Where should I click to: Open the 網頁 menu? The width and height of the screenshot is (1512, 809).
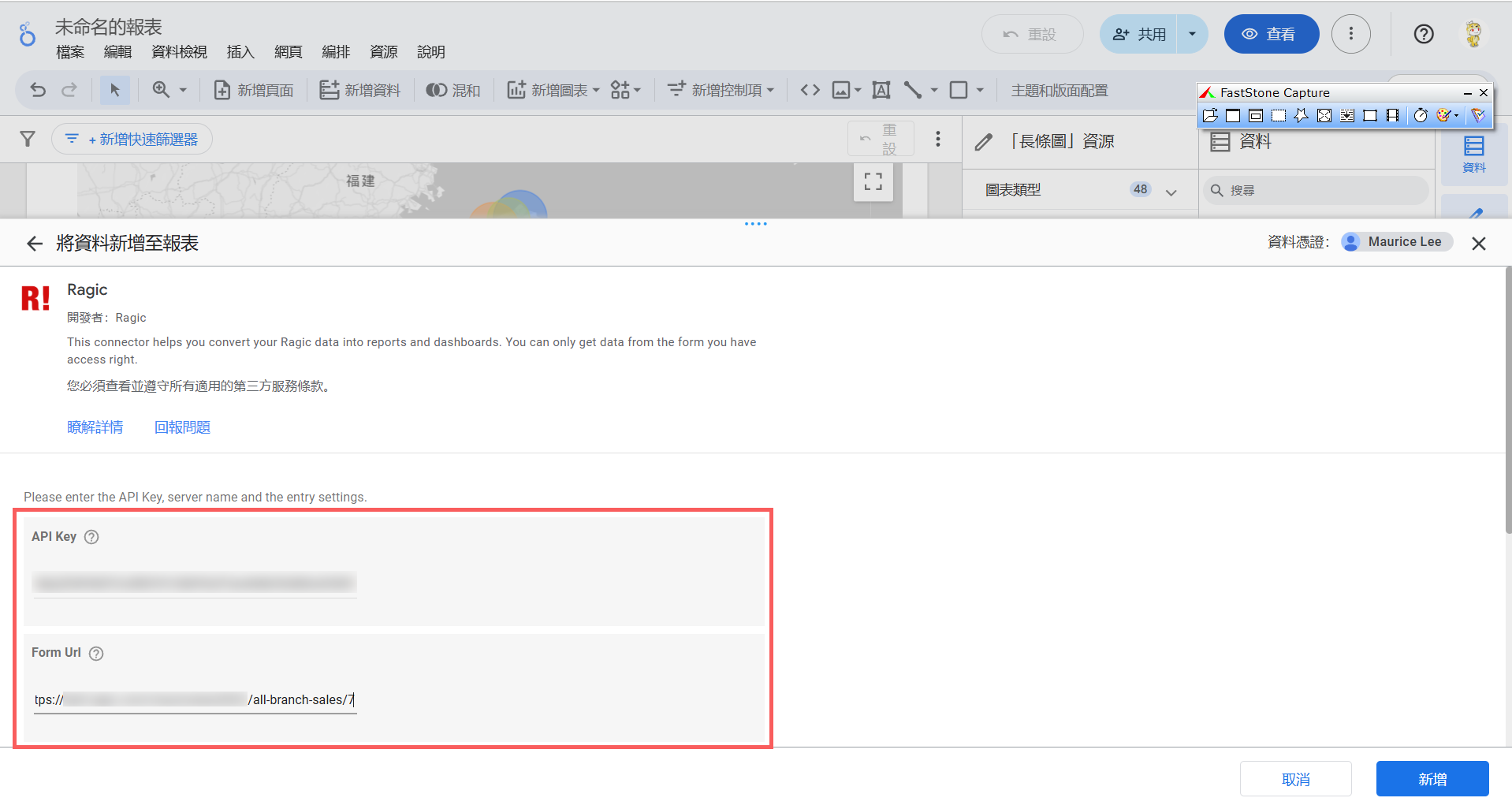pyautogui.click(x=288, y=52)
